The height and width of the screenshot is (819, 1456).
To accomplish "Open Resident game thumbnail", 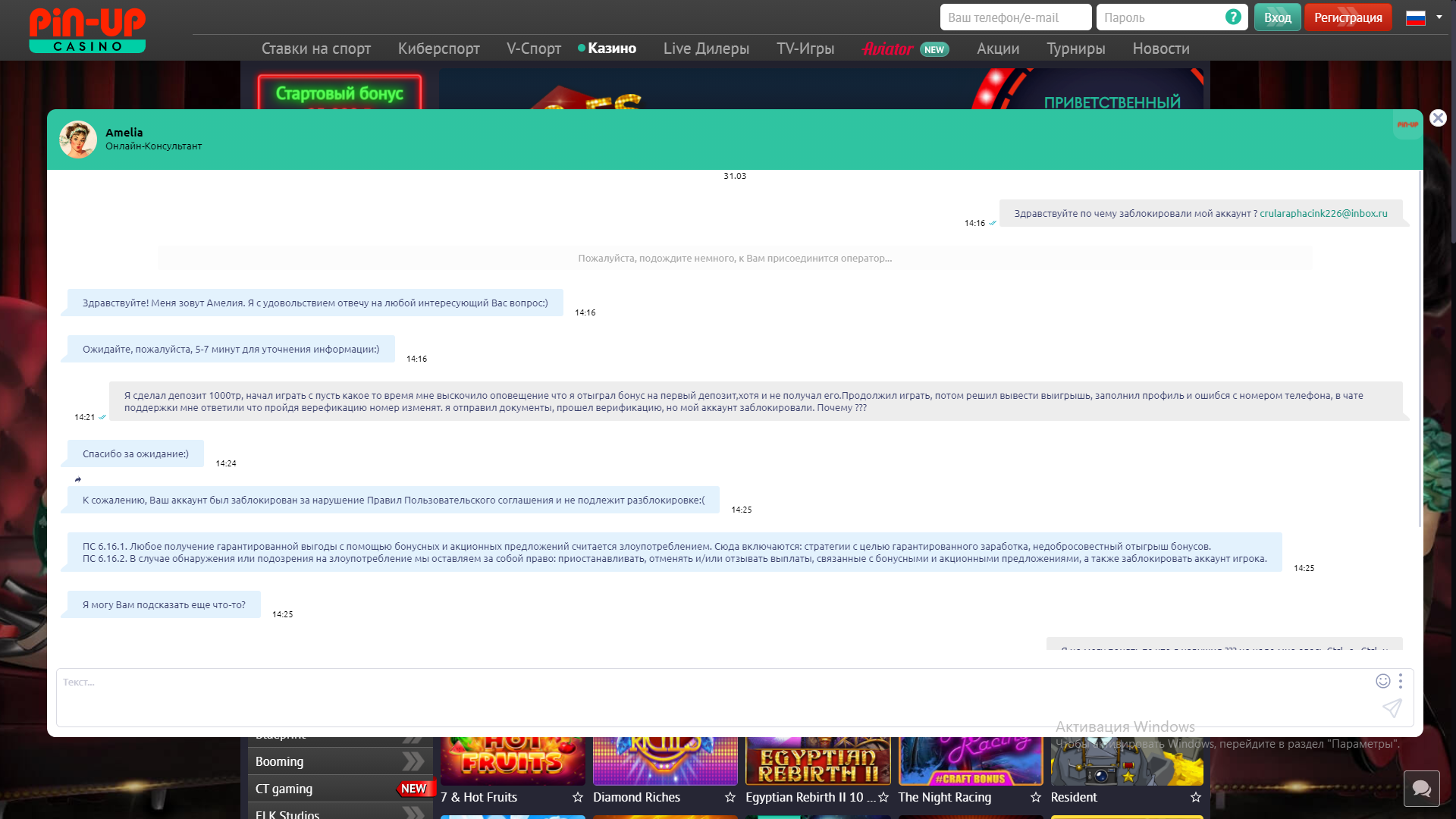I will pyautogui.click(x=1127, y=761).
